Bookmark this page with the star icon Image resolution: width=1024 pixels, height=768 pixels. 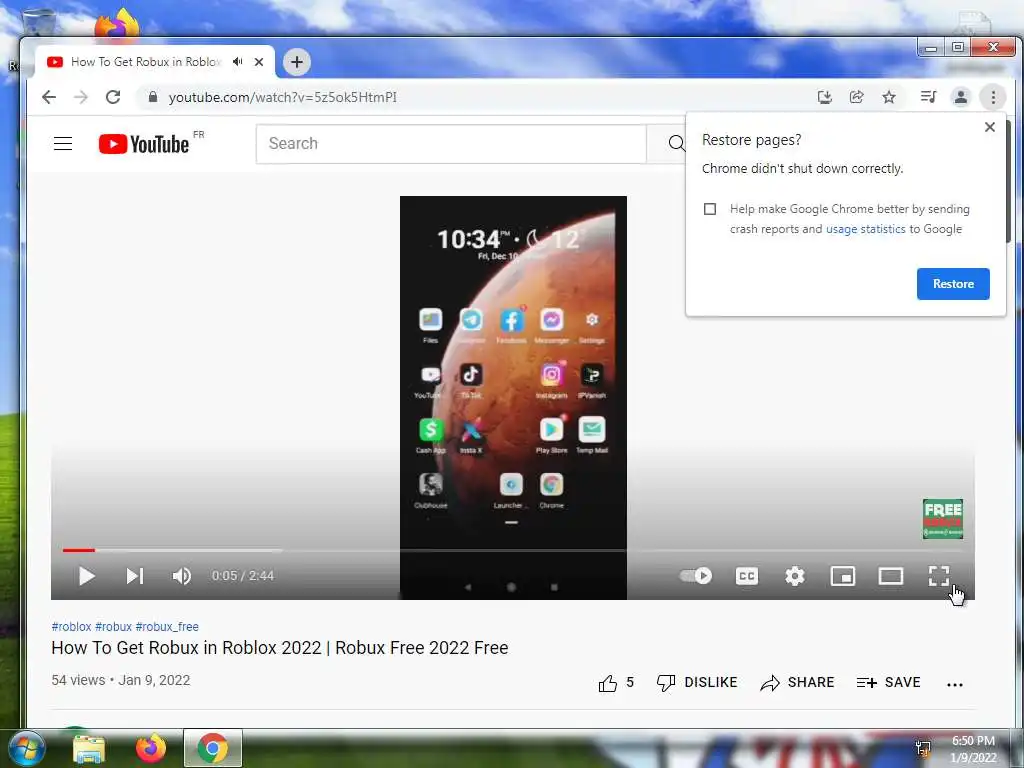click(x=889, y=97)
